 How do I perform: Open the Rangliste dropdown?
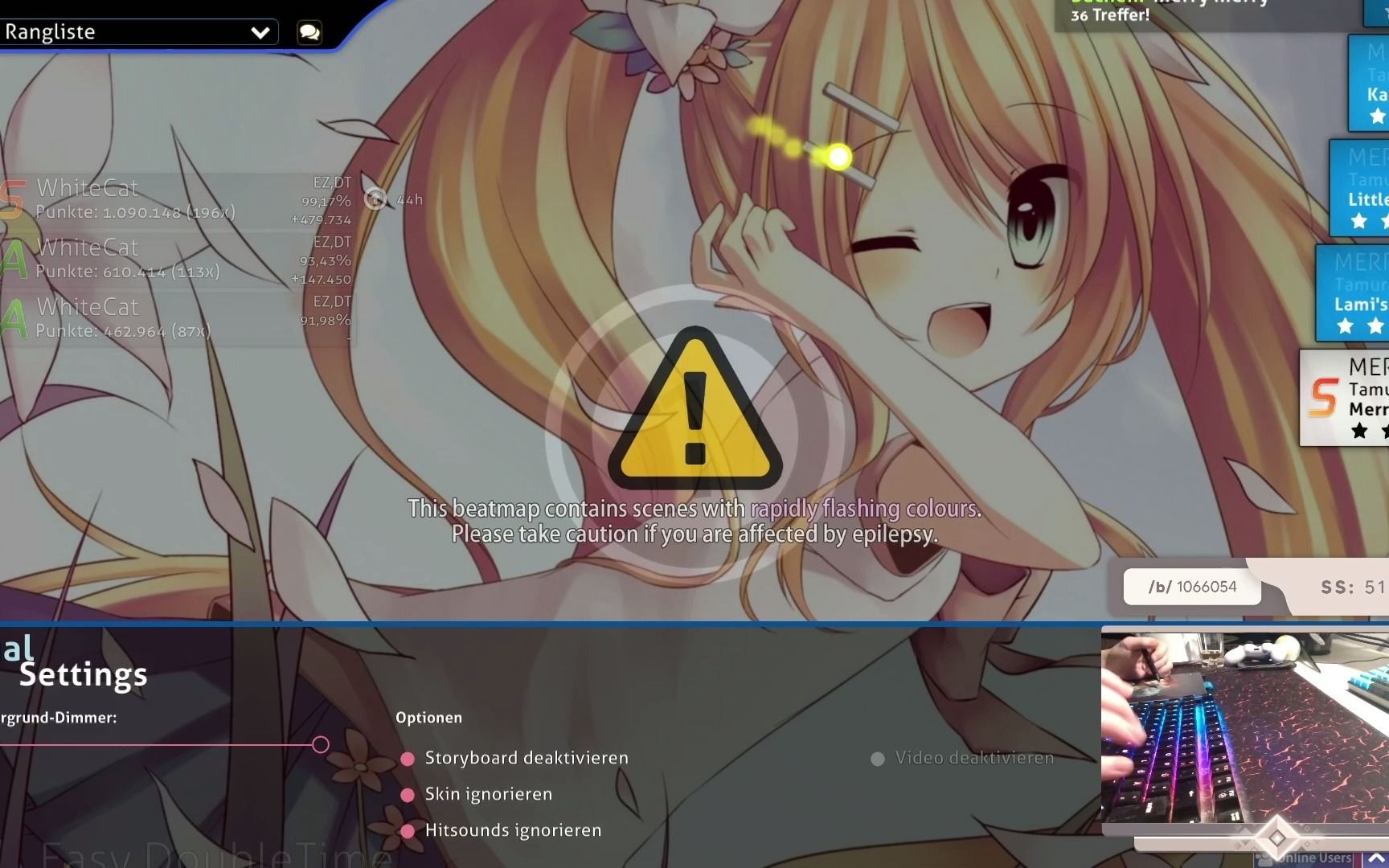[x=259, y=32]
